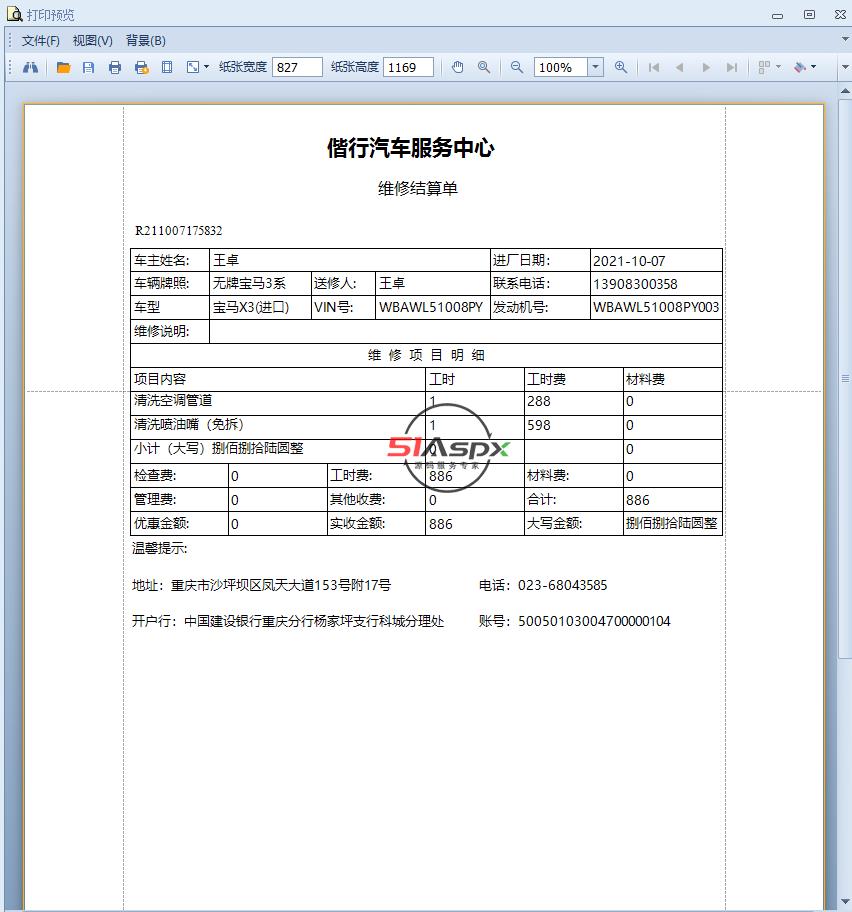Go to the next page
Image resolution: width=852 pixels, height=912 pixels.
tap(706, 67)
